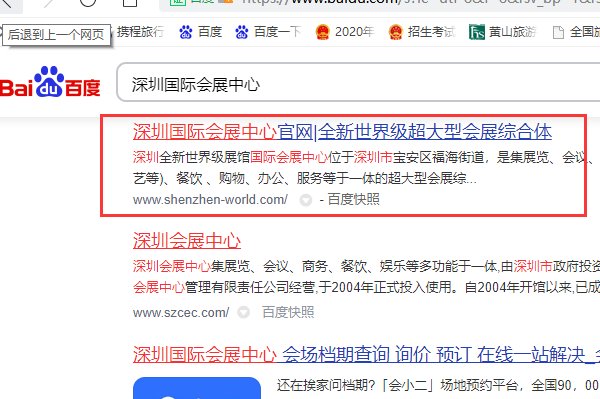Expand dropdown icon beside szcec.com URL
The image size is (600, 399).
pyautogui.click(x=243, y=313)
